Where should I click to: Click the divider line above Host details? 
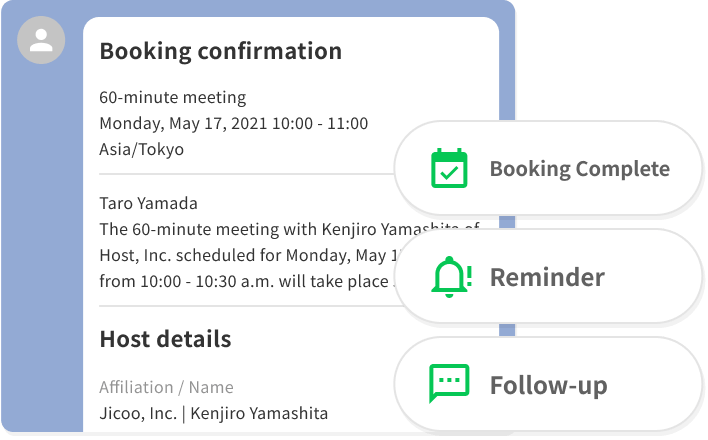tap(245, 306)
